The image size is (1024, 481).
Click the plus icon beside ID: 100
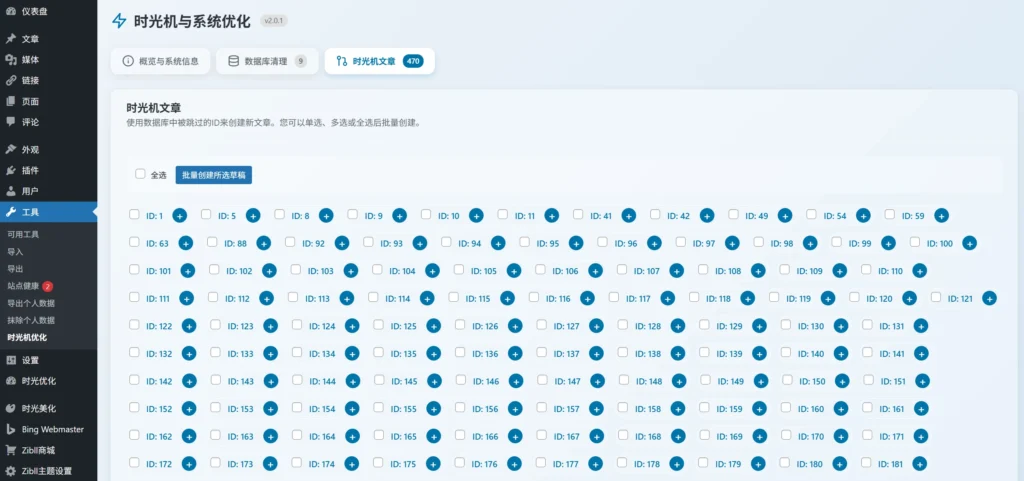click(969, 243)
